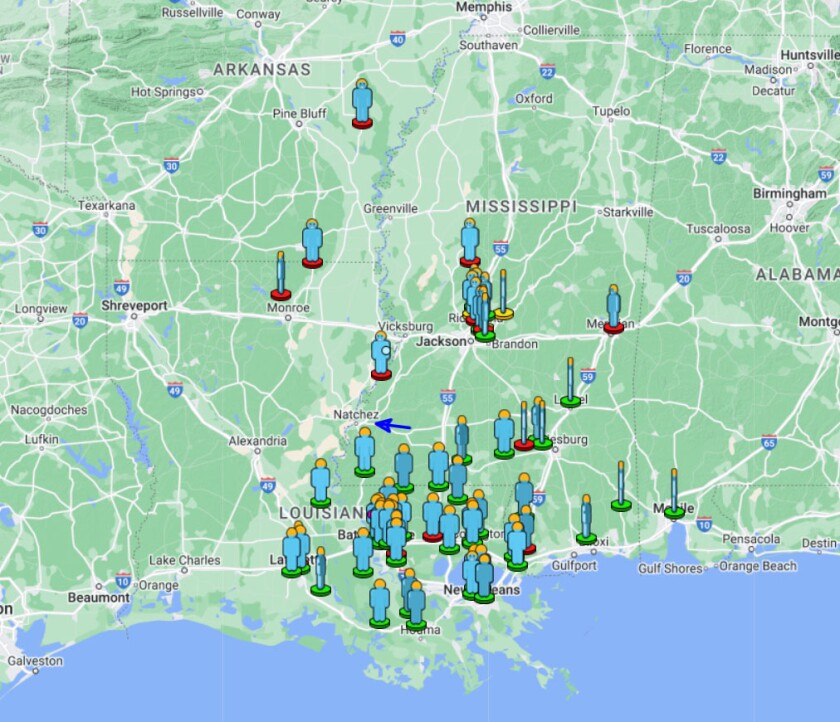
Task: Select the red-base person marker northeast of Monroe
Action: tap(312, 243)
